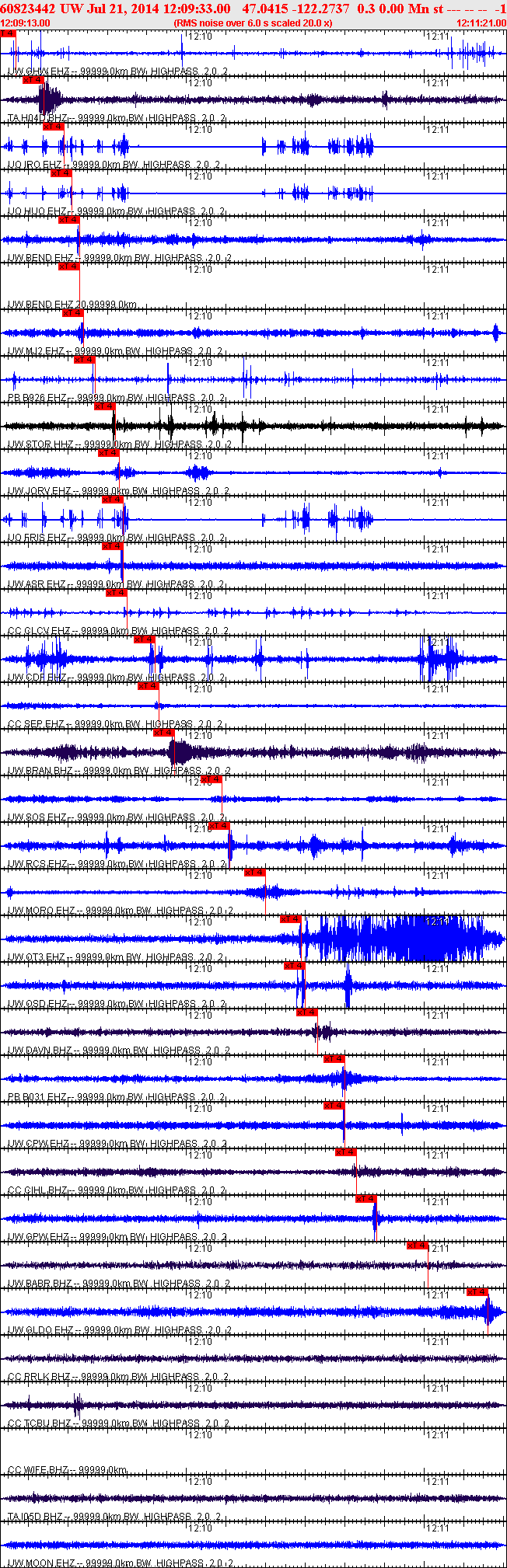Screen dimensions: 507x1568
Task: Click the red pick flag on the PB B926 trace
Action: click(x=84, y=360)
